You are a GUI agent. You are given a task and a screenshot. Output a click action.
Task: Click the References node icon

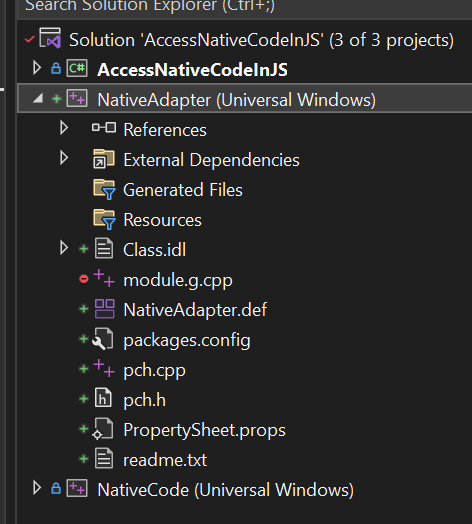click(x=104, y=128)
